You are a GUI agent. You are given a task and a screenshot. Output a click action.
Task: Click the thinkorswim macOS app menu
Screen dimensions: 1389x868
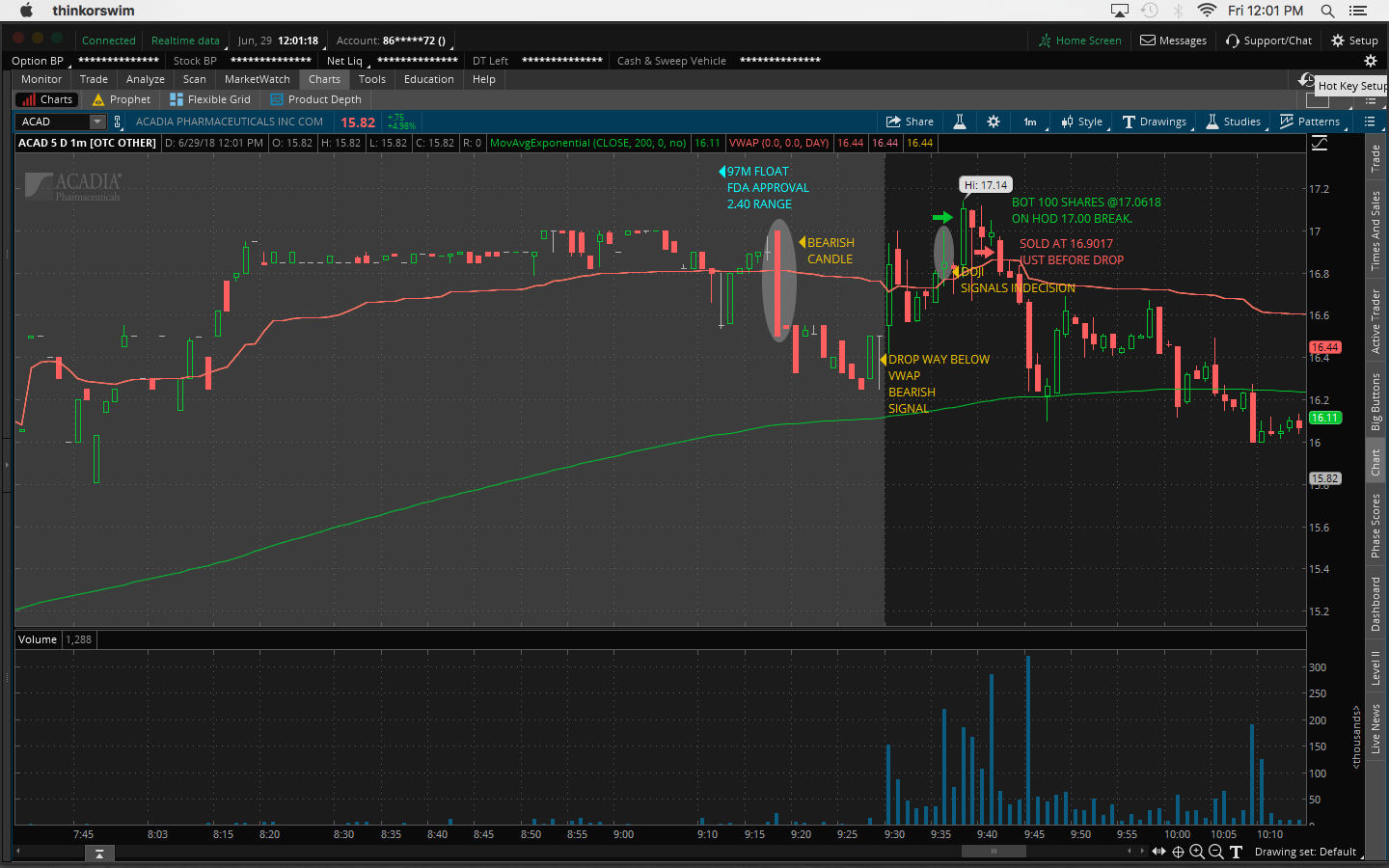click(94, 11)
